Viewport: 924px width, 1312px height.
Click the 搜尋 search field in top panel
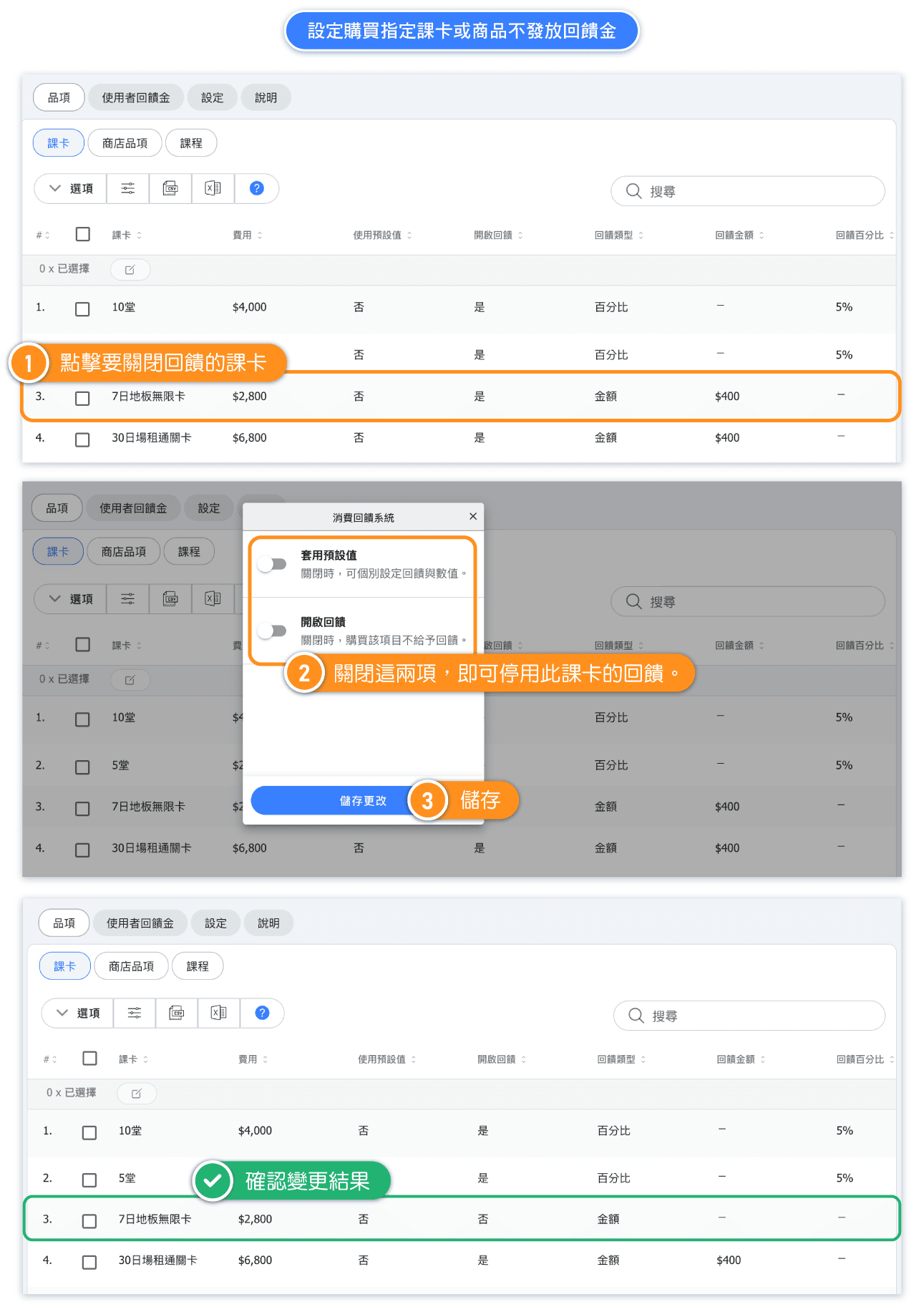pyautogui.click(x=748, y=192)
